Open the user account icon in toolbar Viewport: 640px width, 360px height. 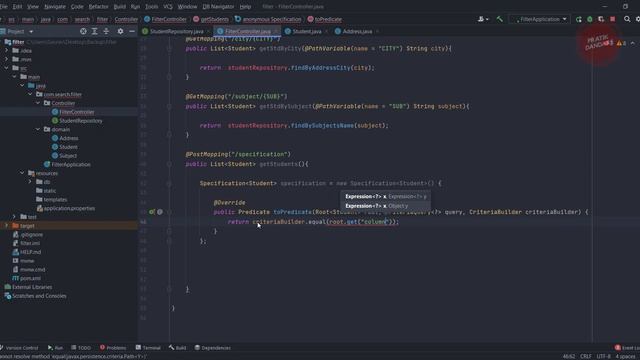[483, 19]
